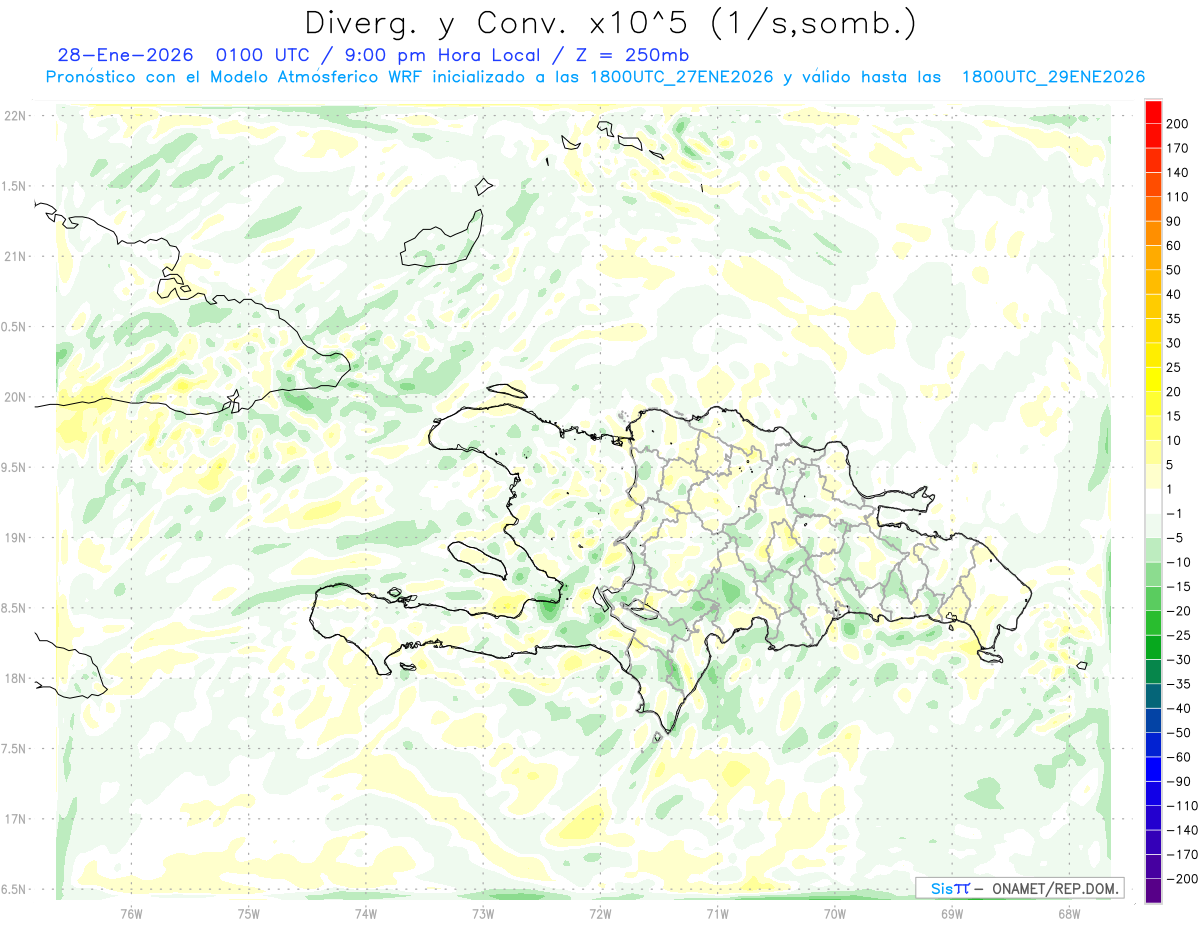Click the '75W' longitude label
1200x927 pixels.
click(249, 912)
